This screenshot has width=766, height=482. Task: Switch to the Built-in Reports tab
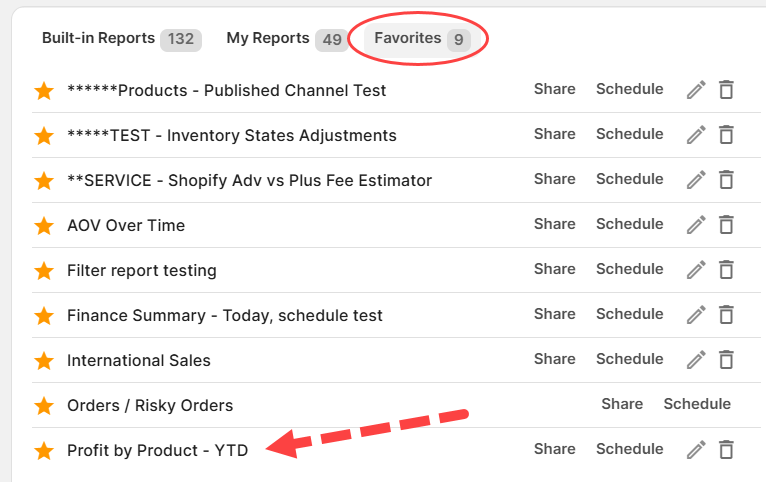pos(98,38)
